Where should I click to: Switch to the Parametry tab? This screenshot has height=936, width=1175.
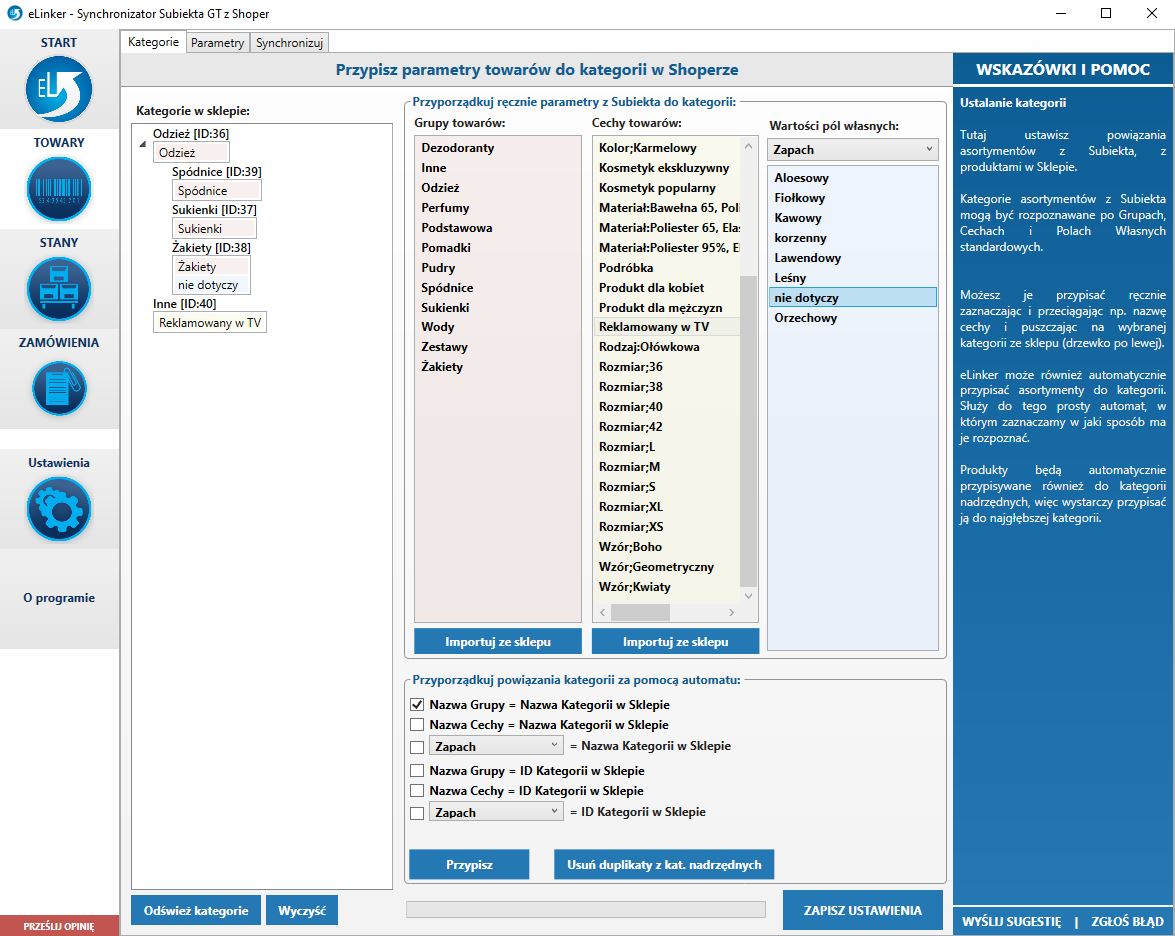coord(217,43)
